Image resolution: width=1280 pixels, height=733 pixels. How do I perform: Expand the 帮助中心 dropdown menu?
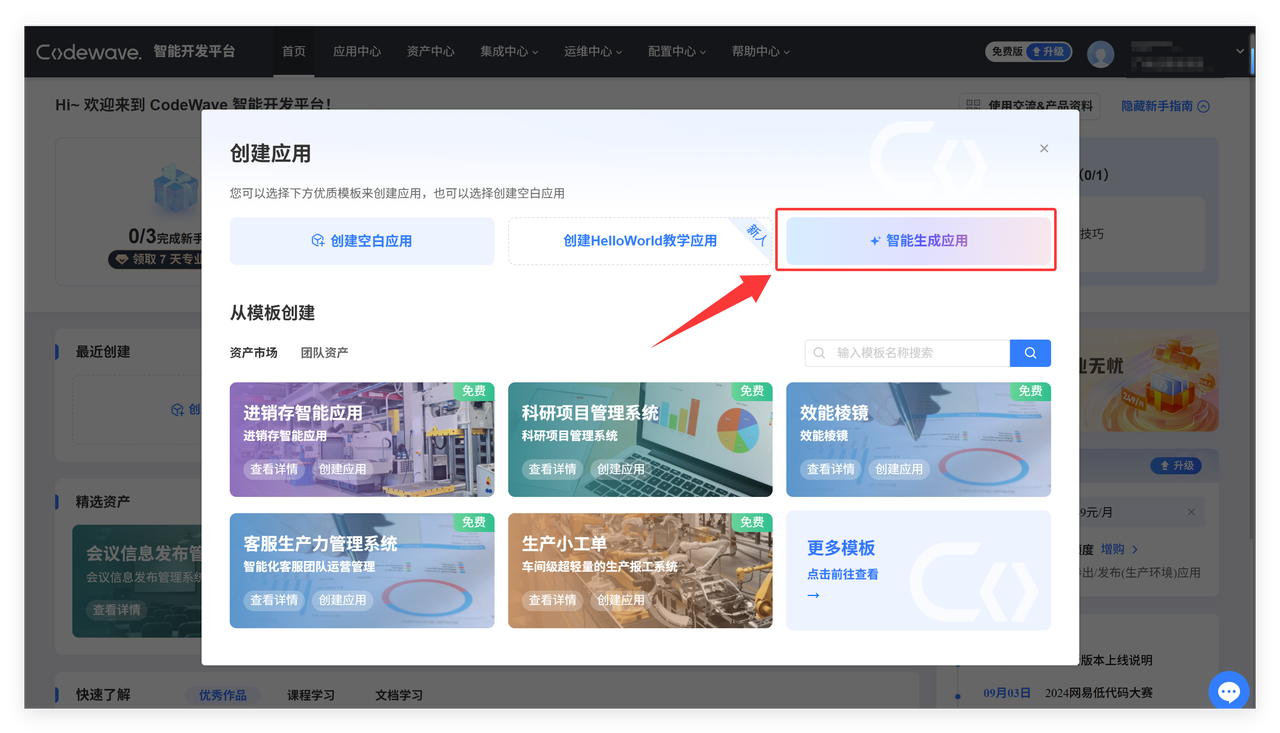click(761, 52)
